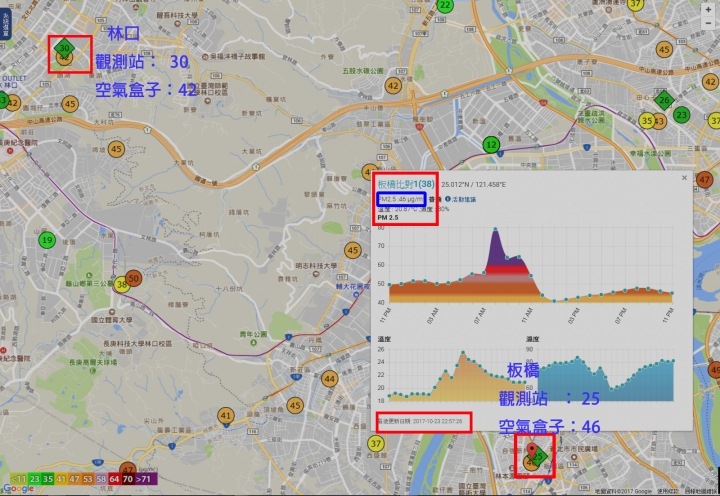720x496 pixels.
Task: Click the 64 red legend swatch
Action: [x=114, y=479]
